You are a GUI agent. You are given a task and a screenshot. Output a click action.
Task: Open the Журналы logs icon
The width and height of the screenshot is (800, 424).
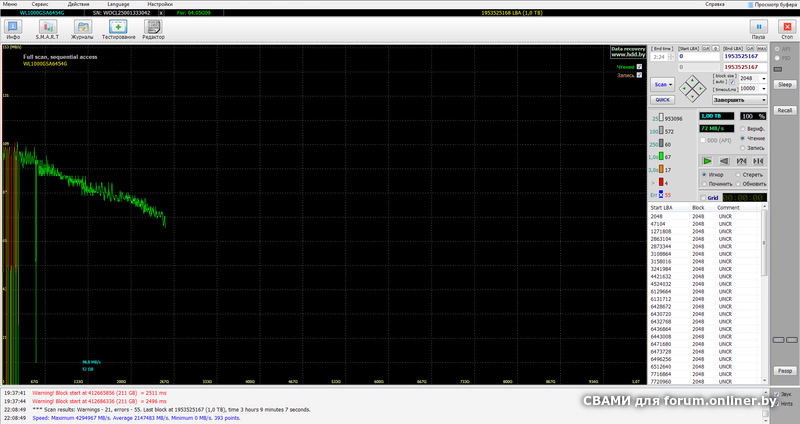click(82, 30)
